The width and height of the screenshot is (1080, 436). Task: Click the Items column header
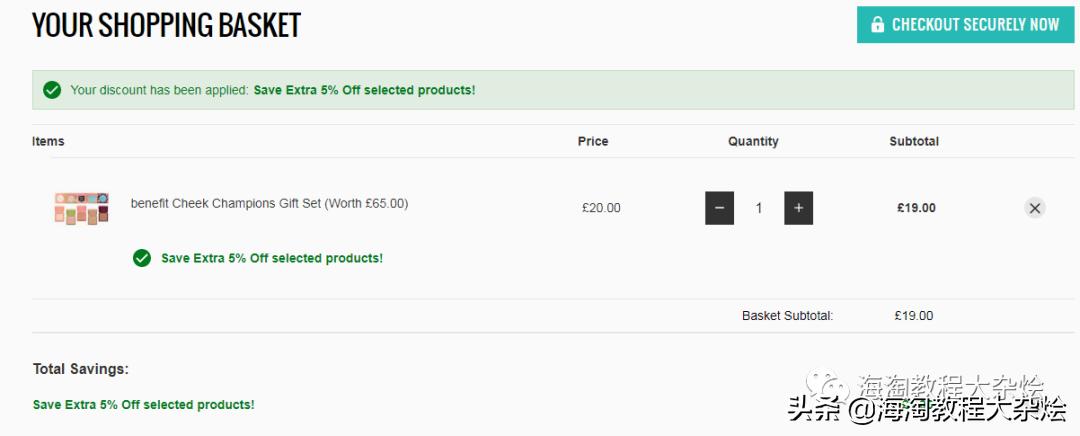click(48, 141)
